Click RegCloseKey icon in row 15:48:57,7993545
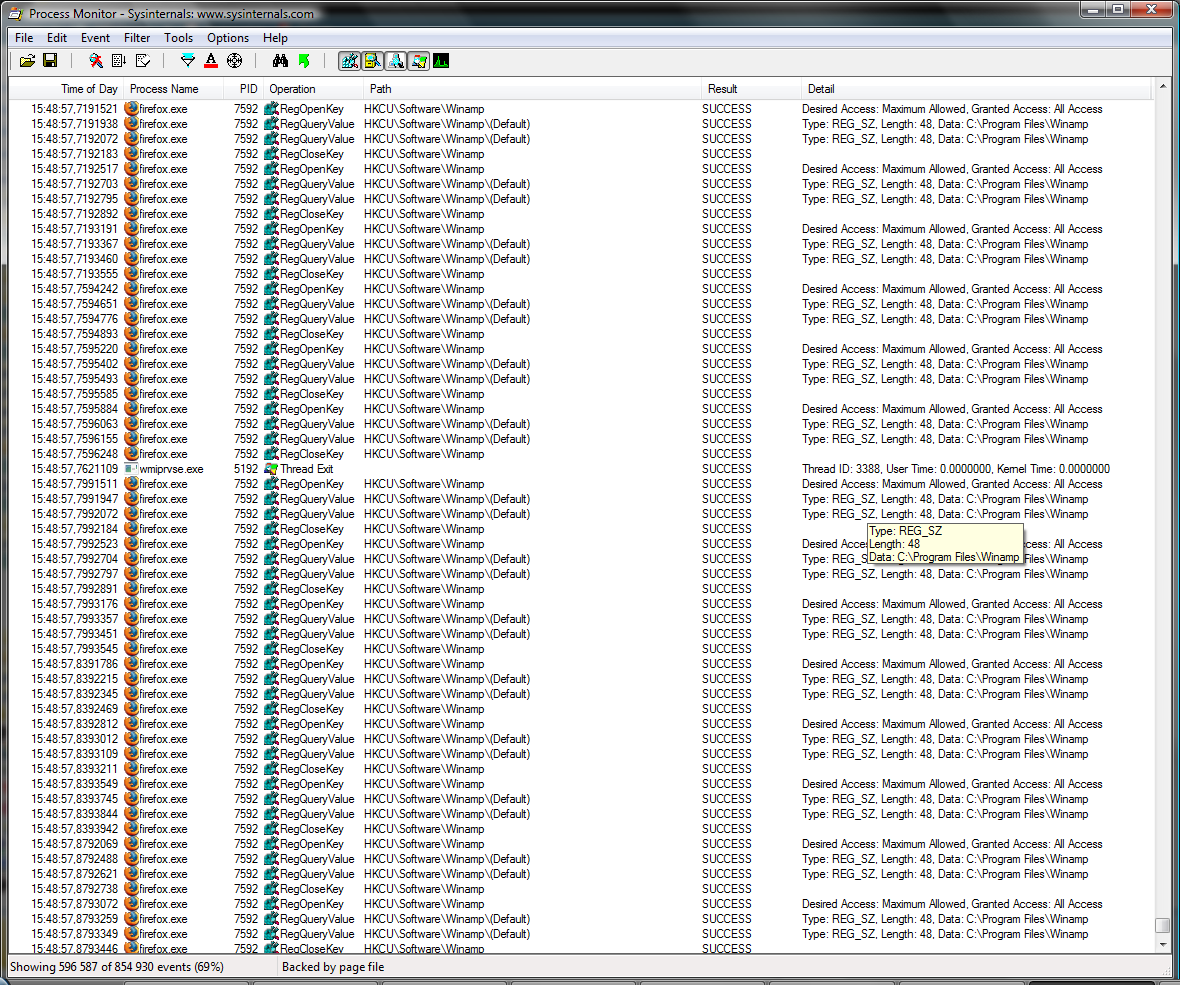Viewport: 1180px width, 985px height. (272, 649)
